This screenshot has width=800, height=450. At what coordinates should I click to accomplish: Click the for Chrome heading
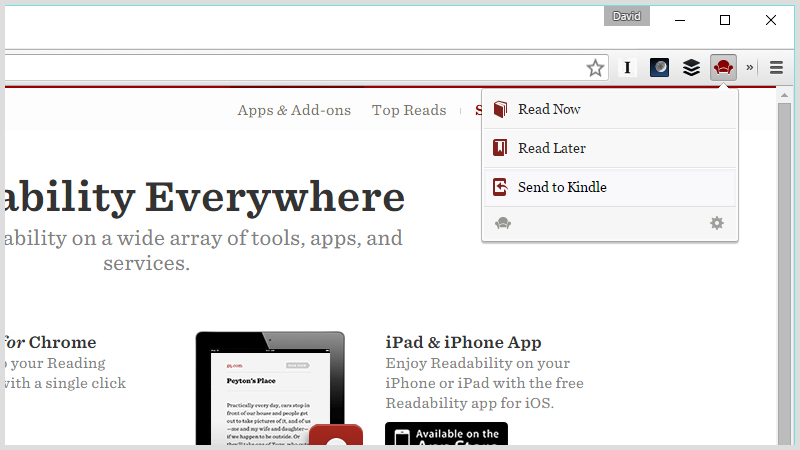point(49,342)
